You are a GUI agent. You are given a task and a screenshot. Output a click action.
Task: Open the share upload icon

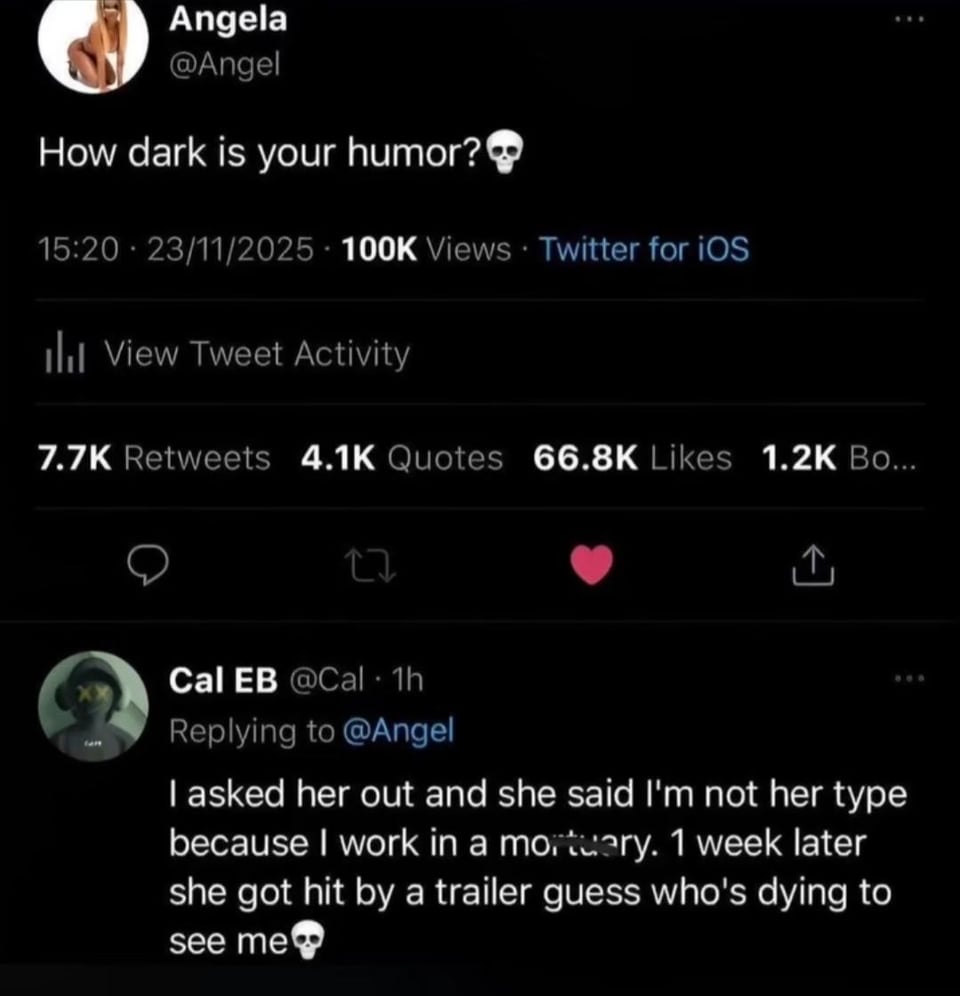pyautogui.click(x=812, y=566)
